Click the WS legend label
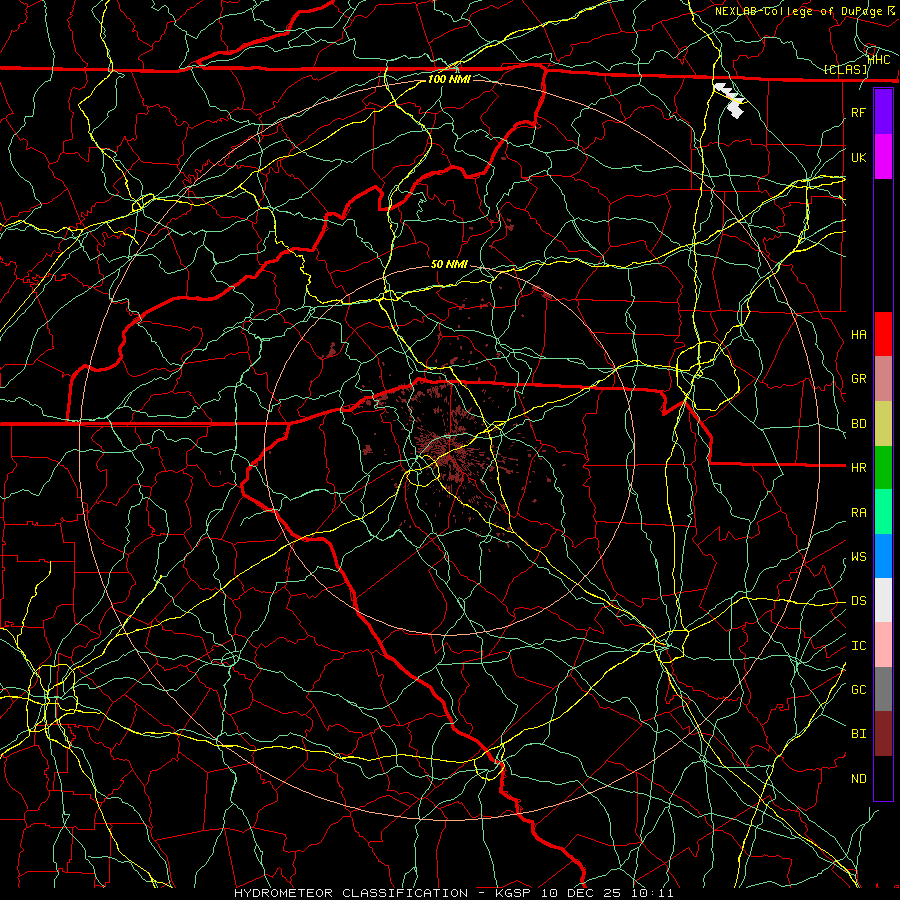Image resolution: width=900 pixels, height=900 pixels. pyautogui.click(x=858, y=557)
